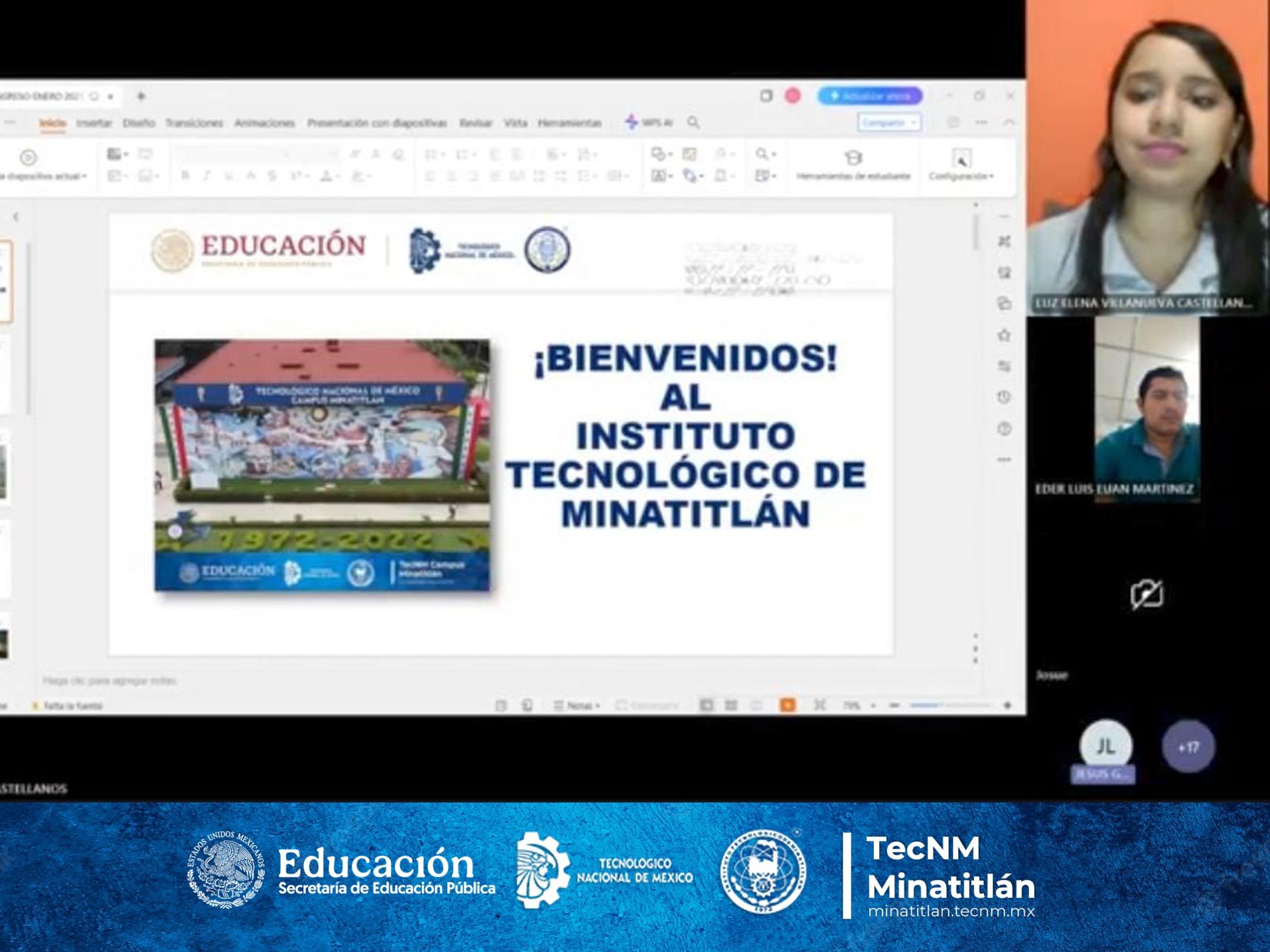Click the ¡BIENVENIDOS! title text box

686,435
